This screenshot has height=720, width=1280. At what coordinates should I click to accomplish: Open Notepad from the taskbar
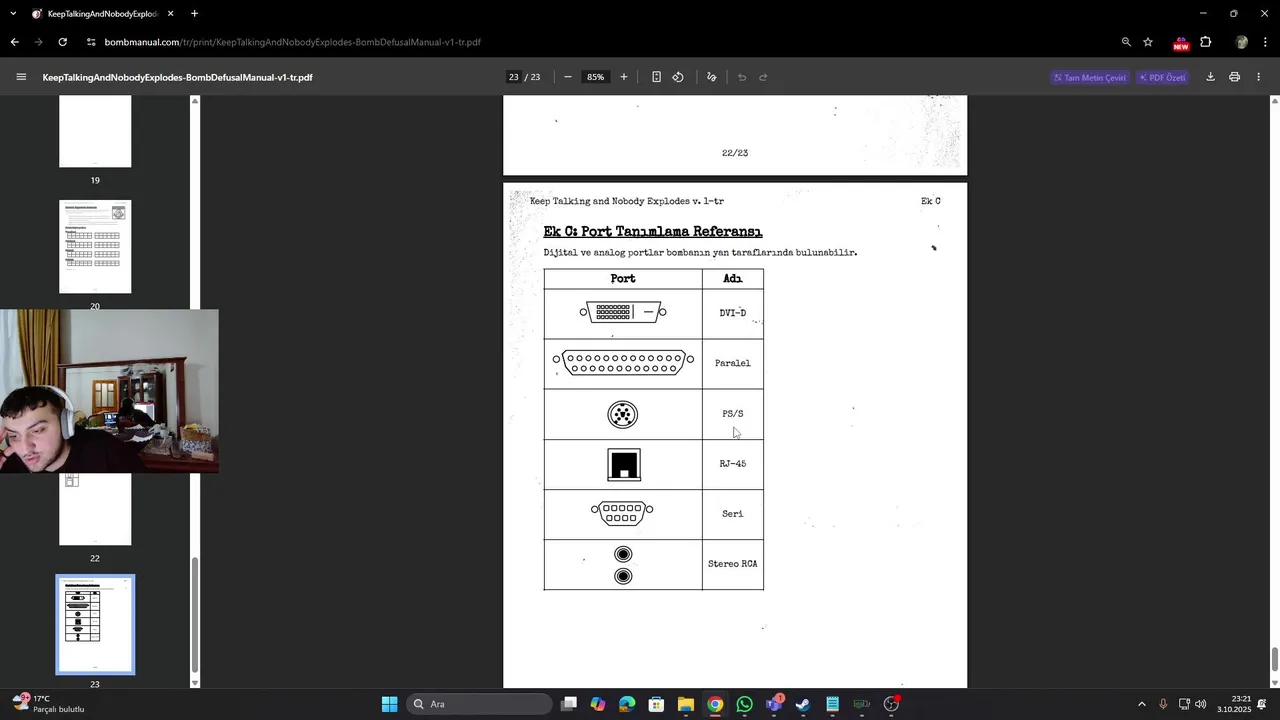coord(832,704)
